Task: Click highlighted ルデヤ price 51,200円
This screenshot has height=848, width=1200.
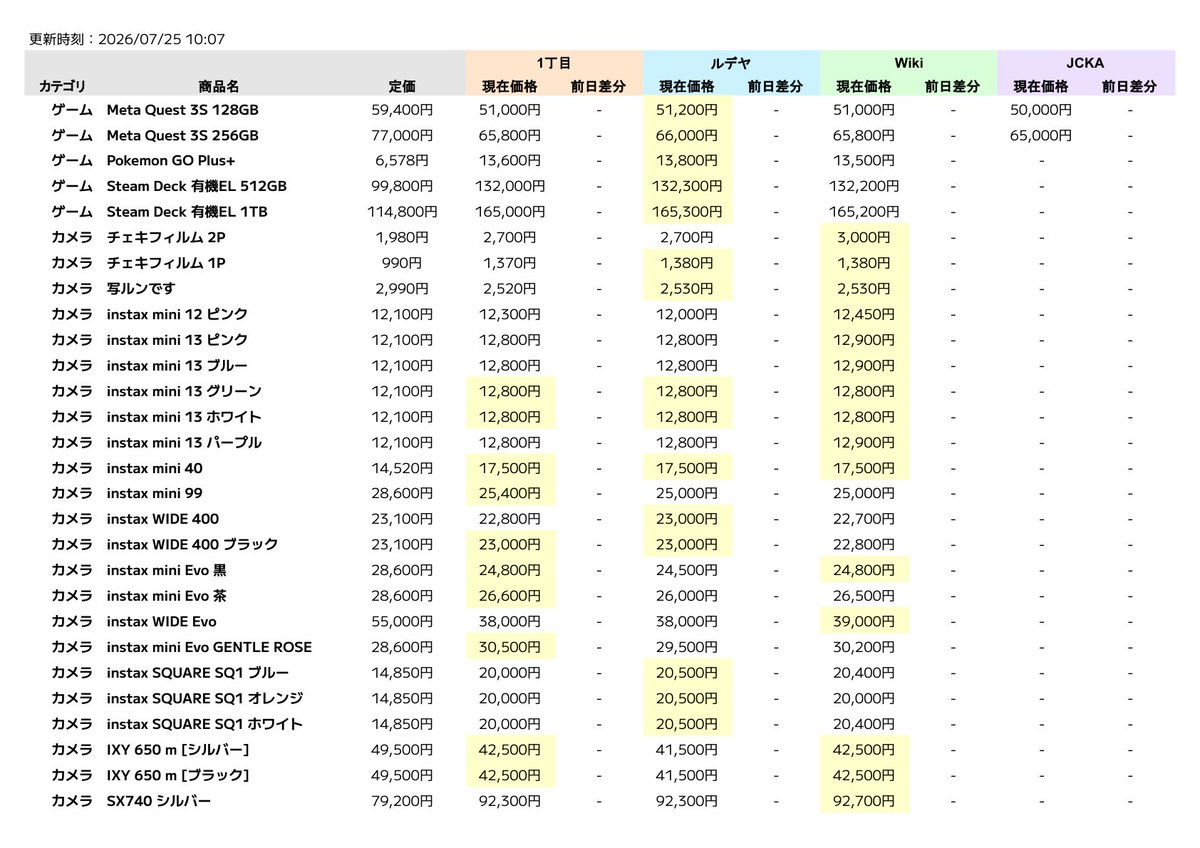Action: tap(687, 110)
